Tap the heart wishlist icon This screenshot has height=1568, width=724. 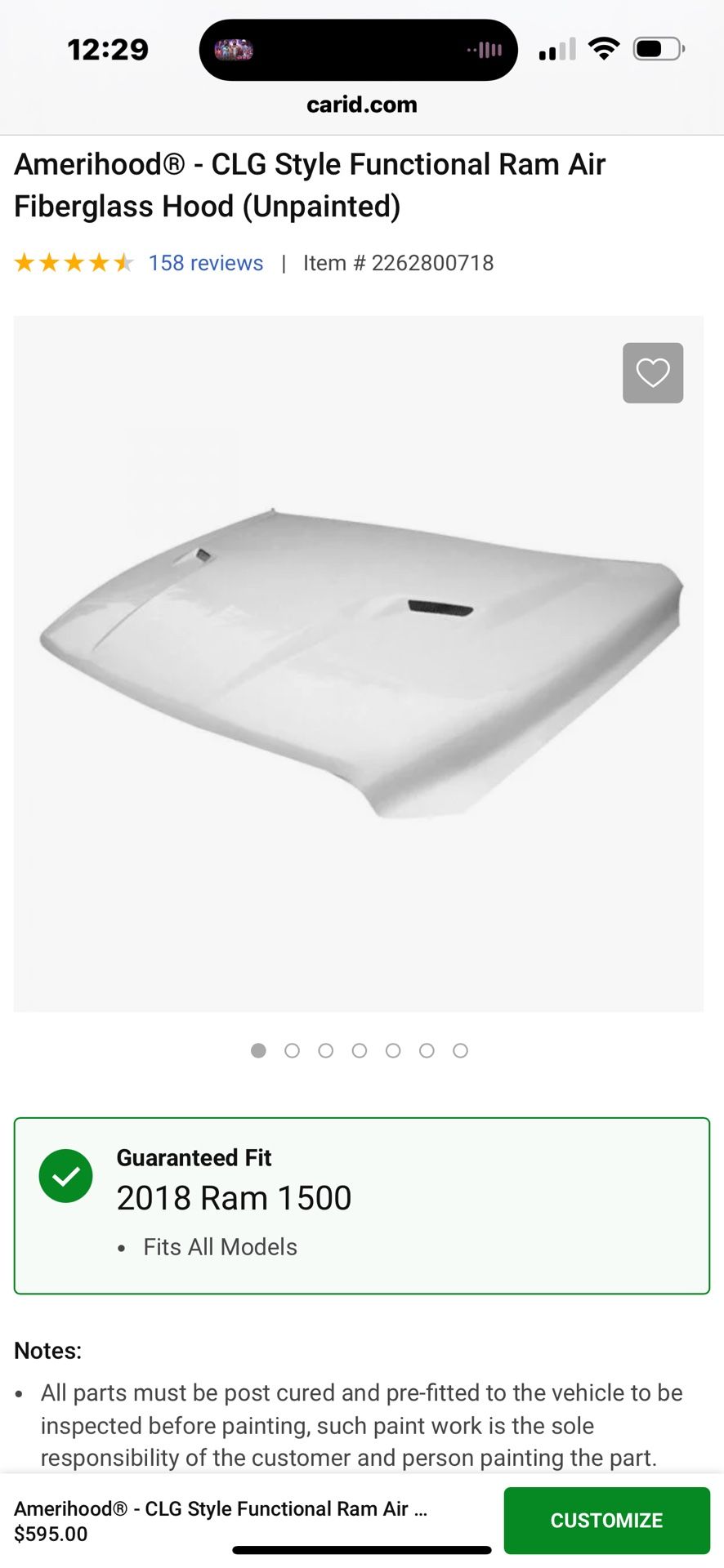tap(653, 373)
